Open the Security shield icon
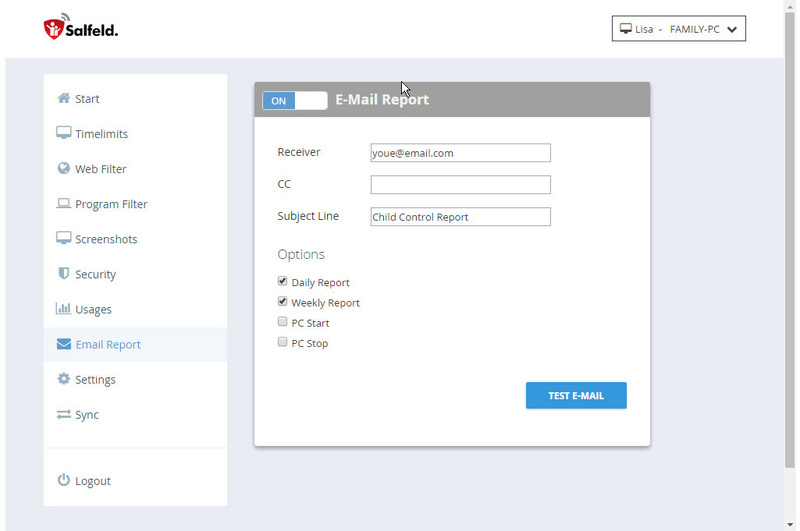Viewport: 800px width, 531px height. (64, 273)
